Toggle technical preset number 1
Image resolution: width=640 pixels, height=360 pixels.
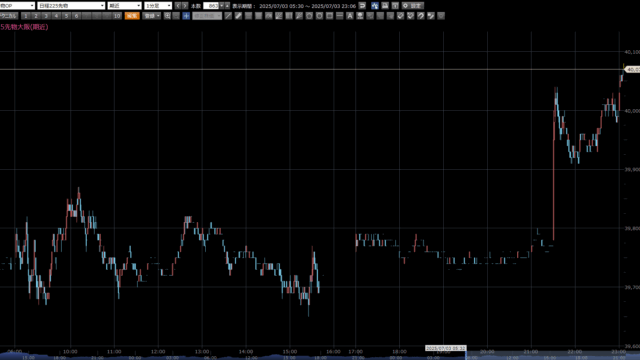pos(26,16)
